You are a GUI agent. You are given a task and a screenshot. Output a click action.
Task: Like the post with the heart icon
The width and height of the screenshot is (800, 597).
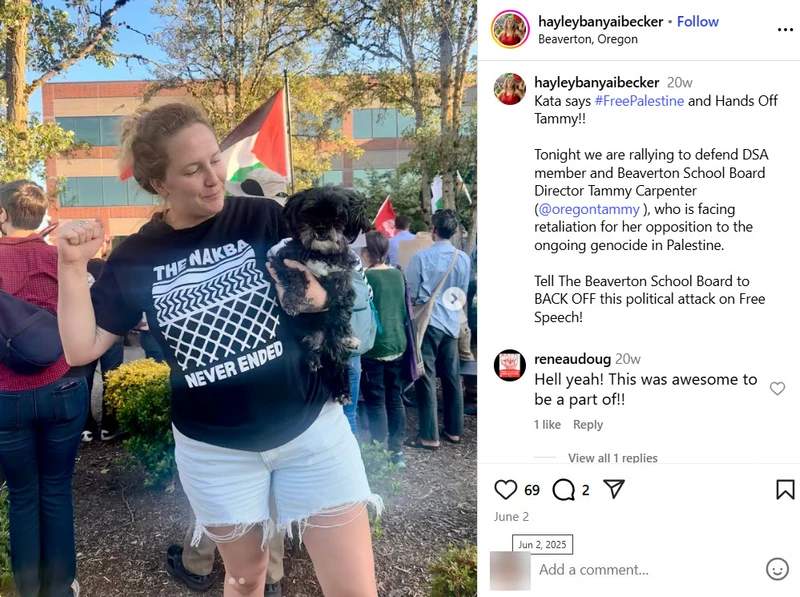(505, 489)
